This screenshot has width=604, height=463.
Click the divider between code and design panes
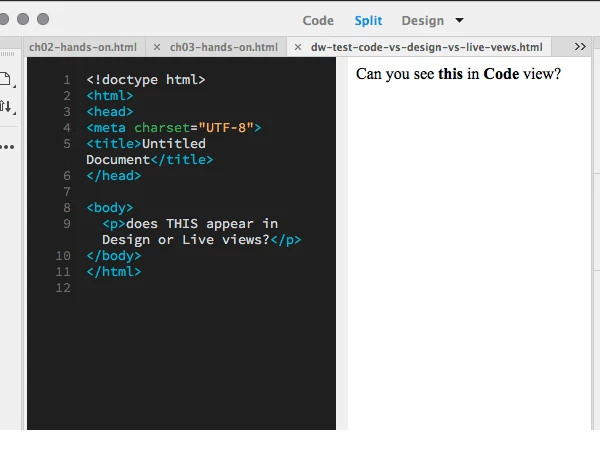[342, 243]
